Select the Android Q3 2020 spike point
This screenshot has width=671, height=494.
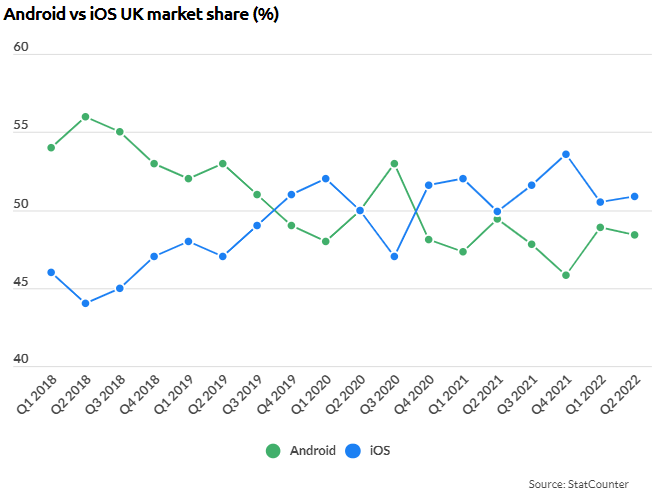coord(395,164)
